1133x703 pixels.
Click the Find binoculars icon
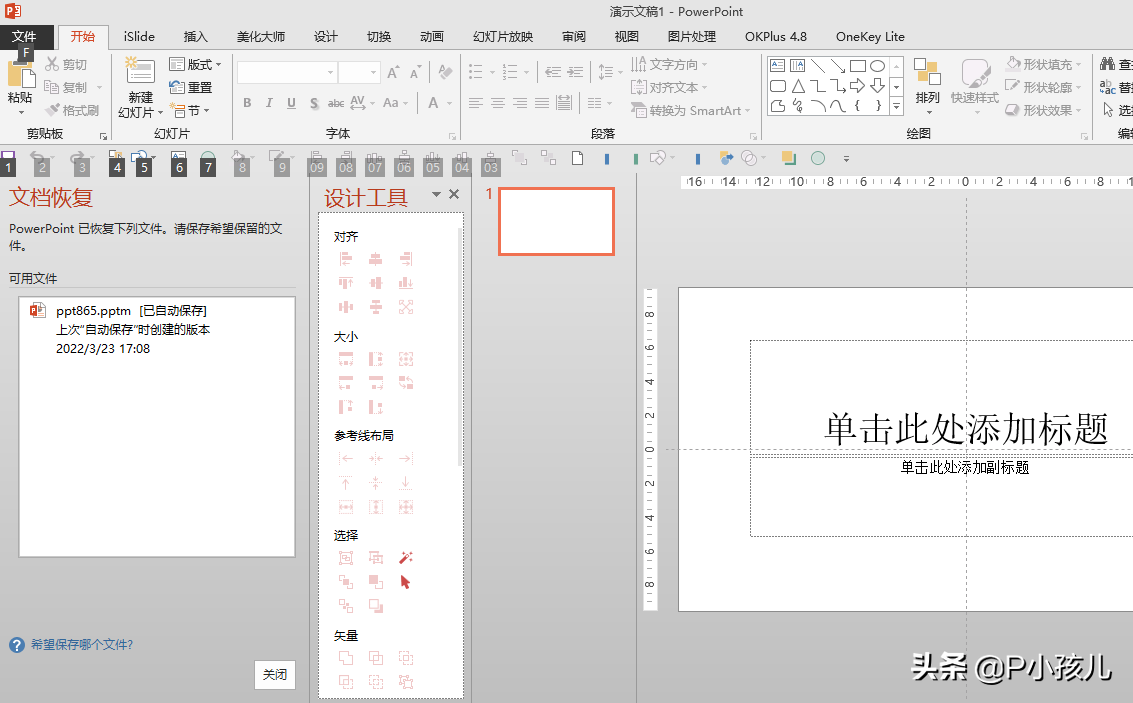pos(1107,64)
